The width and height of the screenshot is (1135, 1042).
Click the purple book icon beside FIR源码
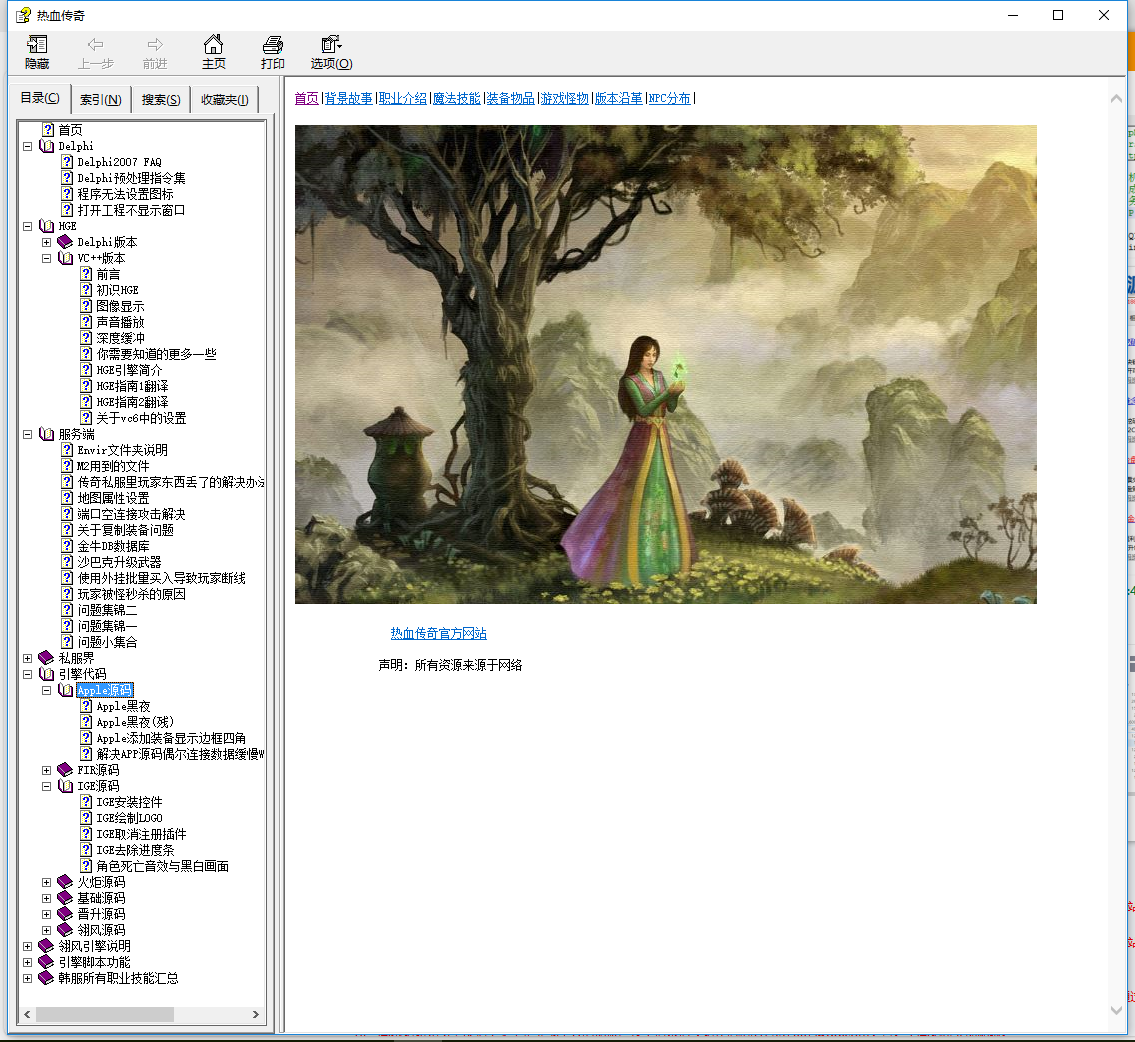(65, 770)
